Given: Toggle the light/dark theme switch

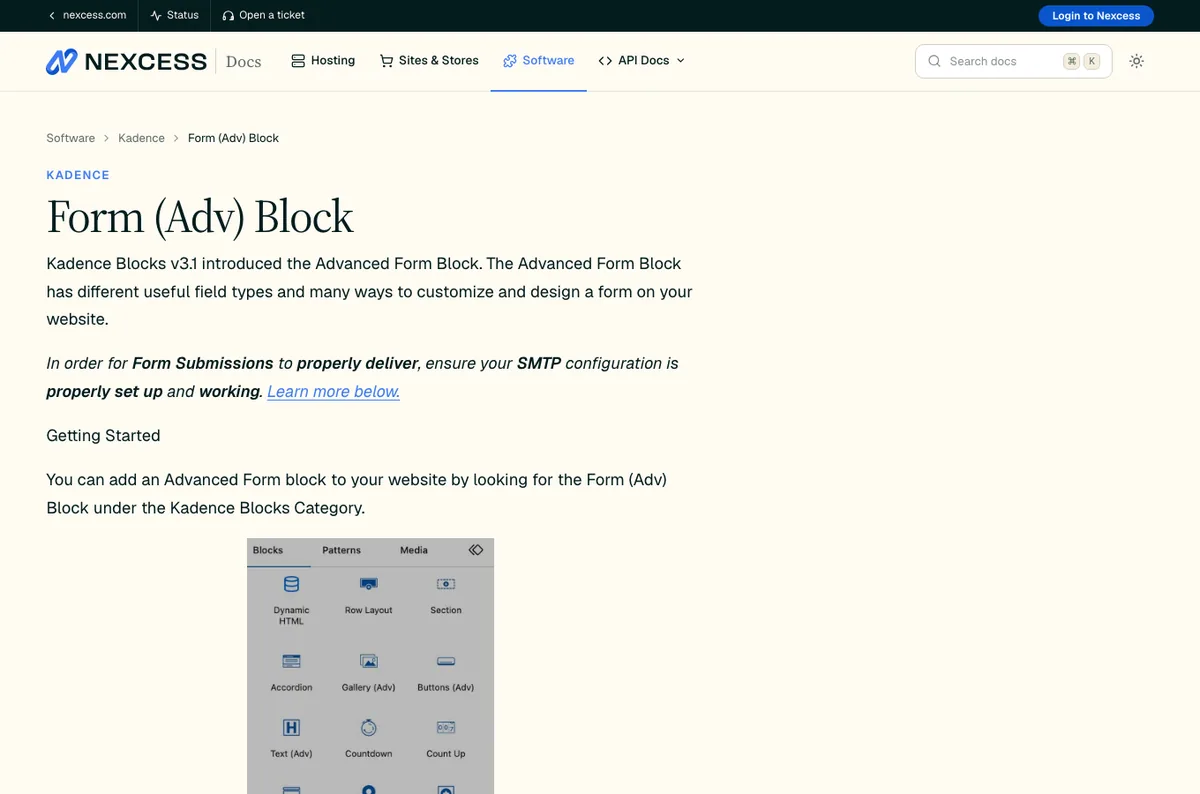Looking at the screenshot, I should point(1136,61).
